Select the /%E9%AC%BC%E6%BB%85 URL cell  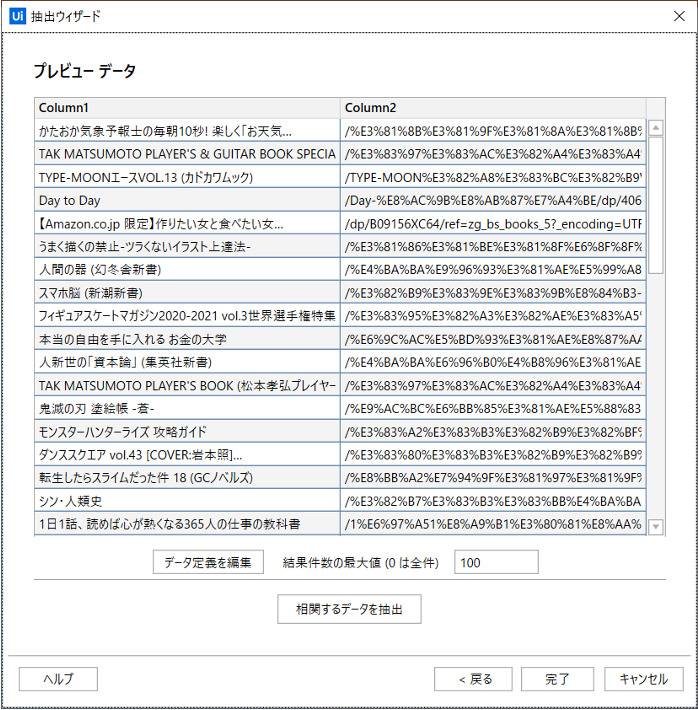493,408
